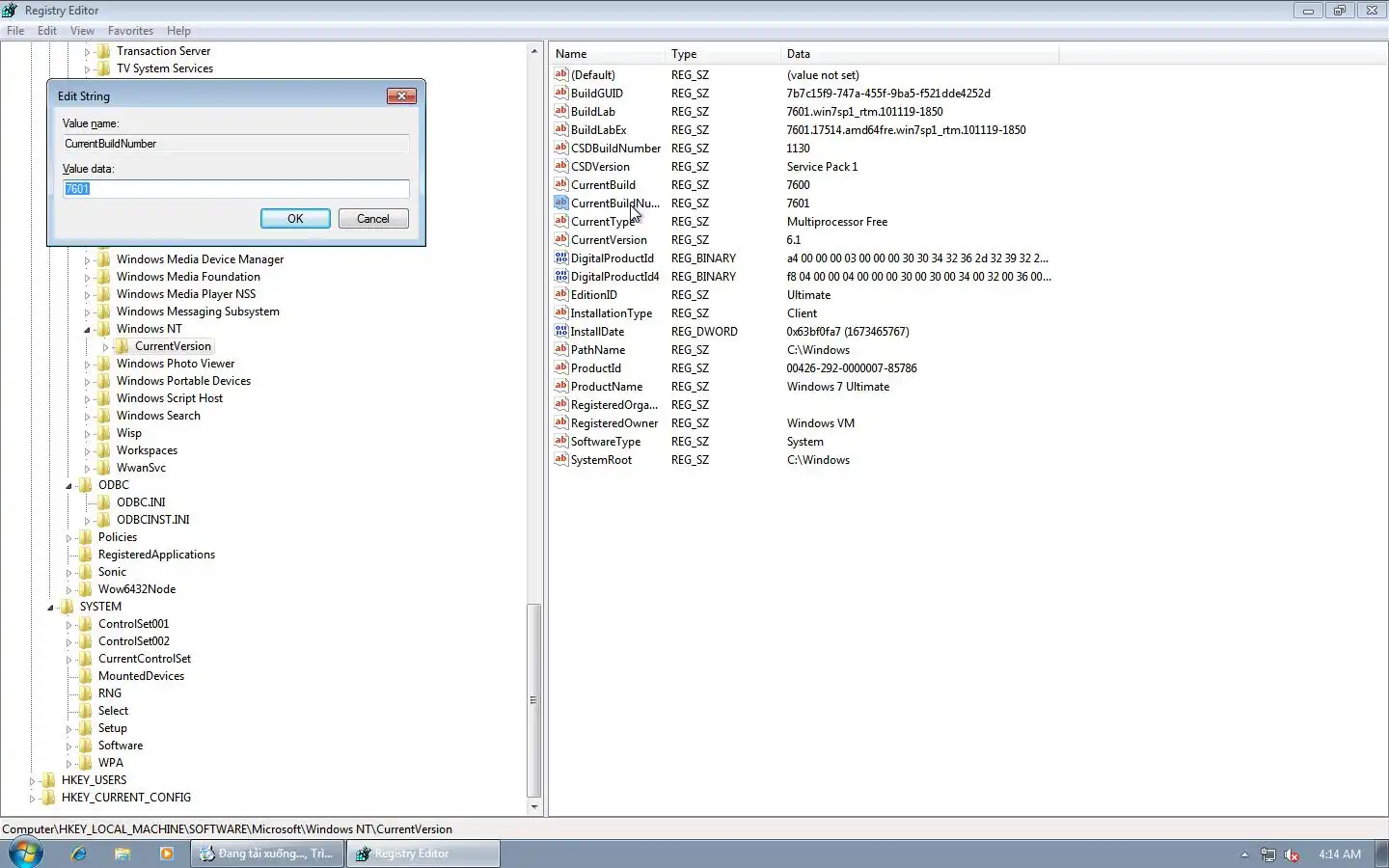1389x868 pixels.
Task: Click the network tray icon
Action: point(1268,854)
